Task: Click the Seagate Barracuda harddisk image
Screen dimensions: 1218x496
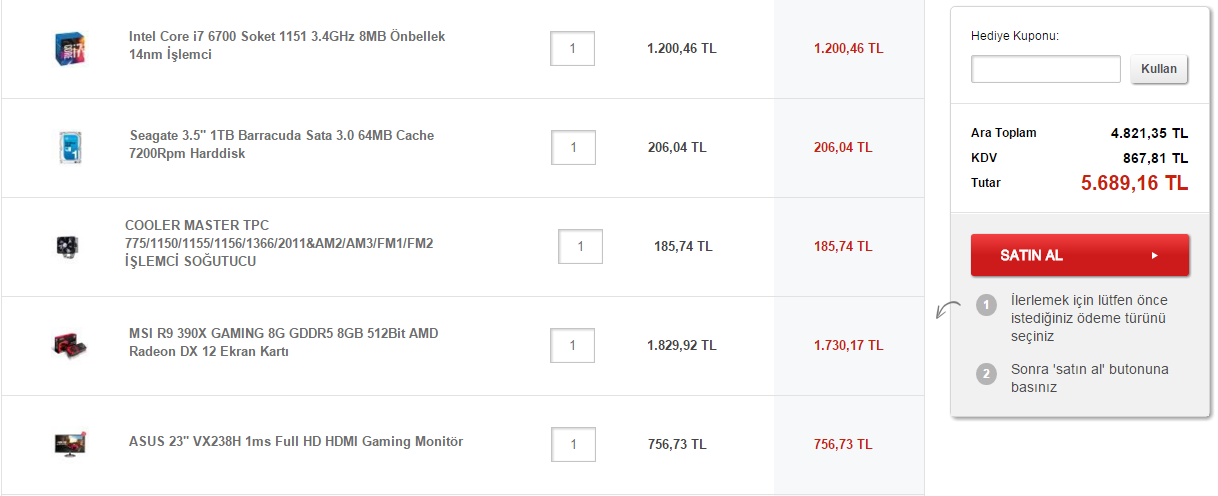Action: pyautogui.click(x=69, y=147)
